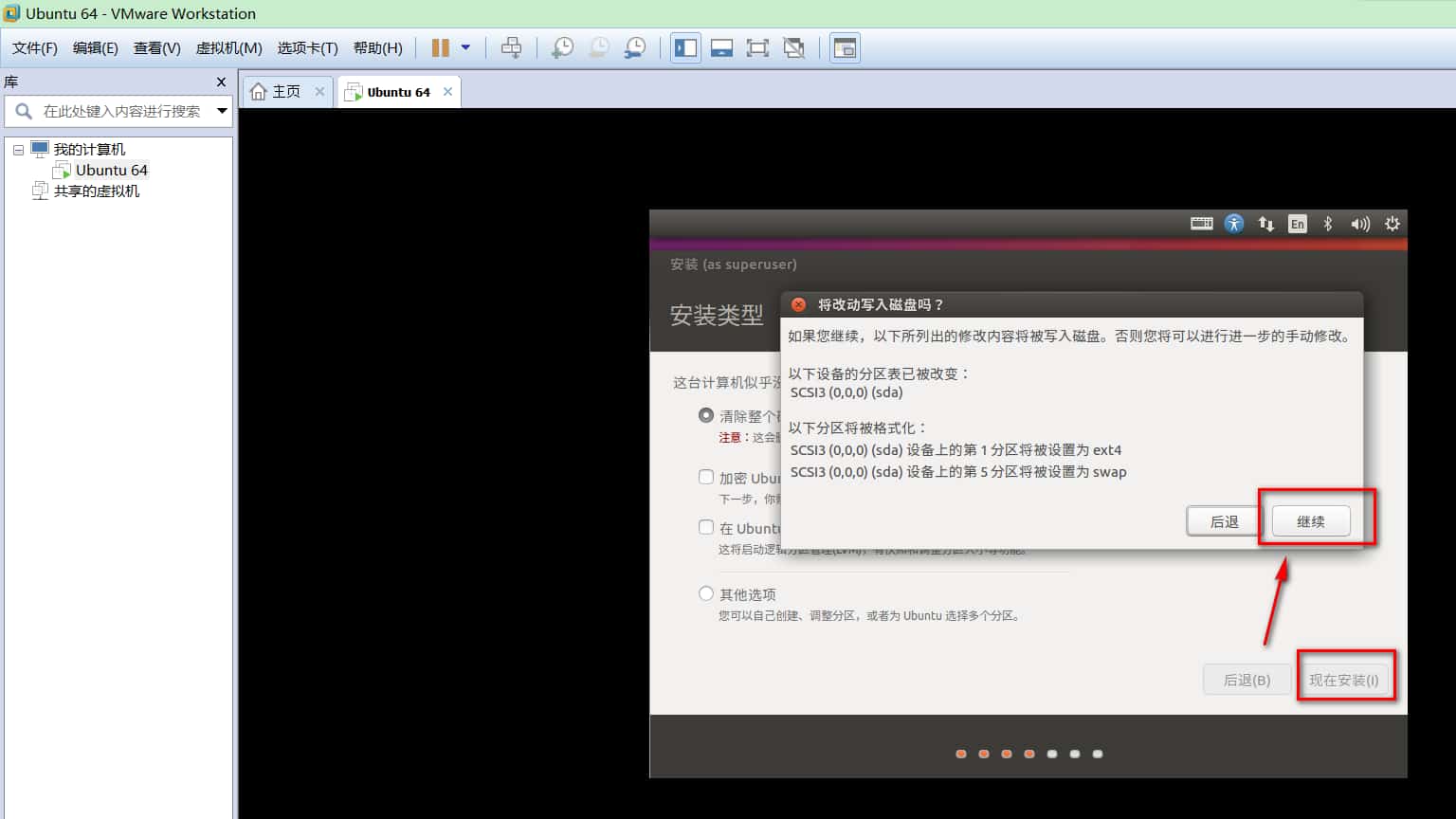Select the fifth installer progress dot
This screenshot has width=1456, height=819.
[x=1051, y=754]
